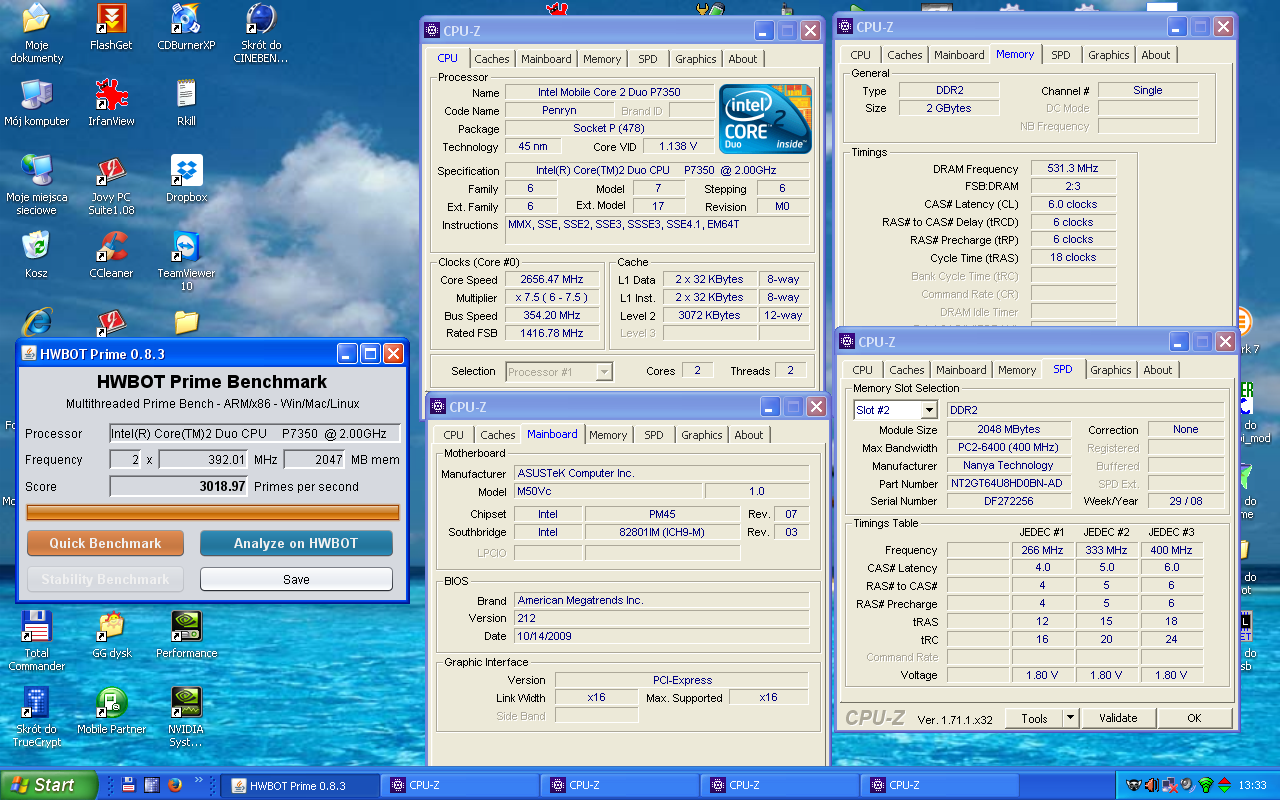Click the motherboard Model value M50Vc

pyautogui.click(x=608, y=491)
